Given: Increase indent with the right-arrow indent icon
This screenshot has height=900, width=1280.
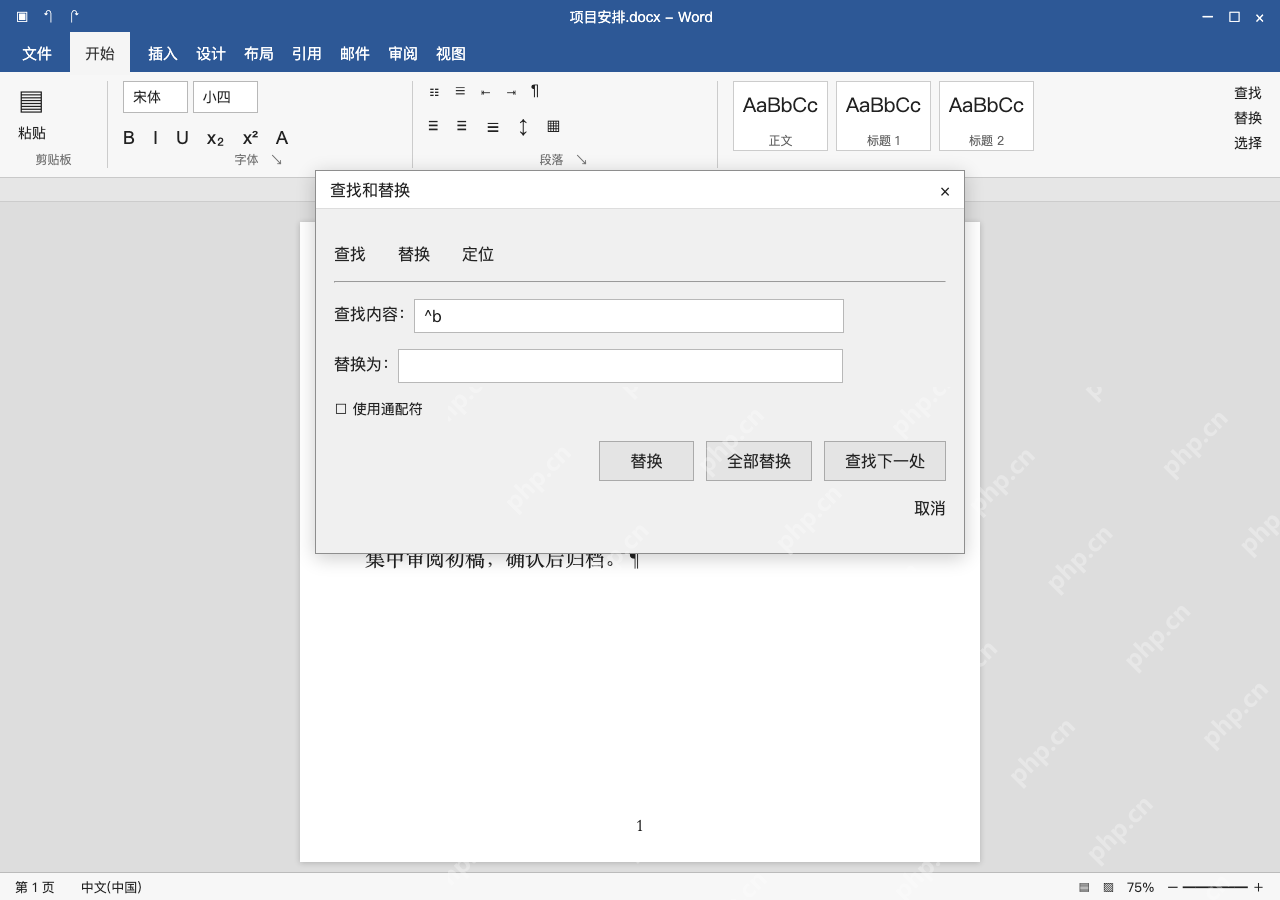Looking at the screenshot, I should (511, 92).
